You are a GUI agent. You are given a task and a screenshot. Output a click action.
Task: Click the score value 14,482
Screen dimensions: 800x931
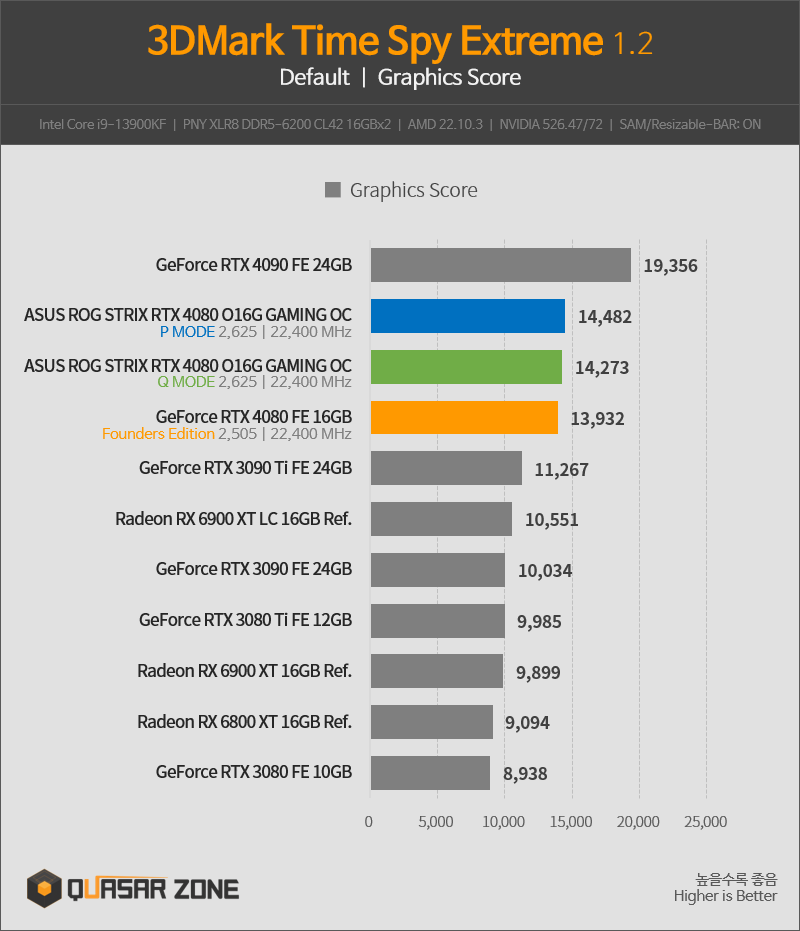(x=605, y=316)
